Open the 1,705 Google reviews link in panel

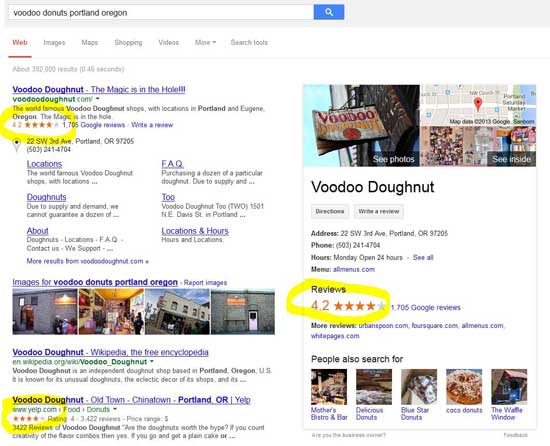(x=425, y=308)
